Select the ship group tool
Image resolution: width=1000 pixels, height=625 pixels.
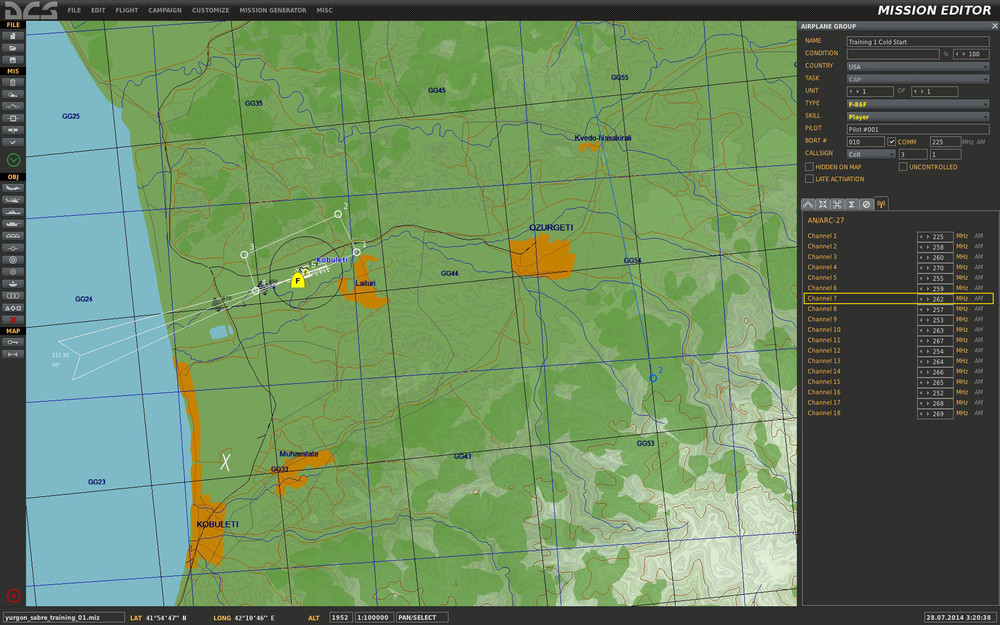[x=13, y=212]
